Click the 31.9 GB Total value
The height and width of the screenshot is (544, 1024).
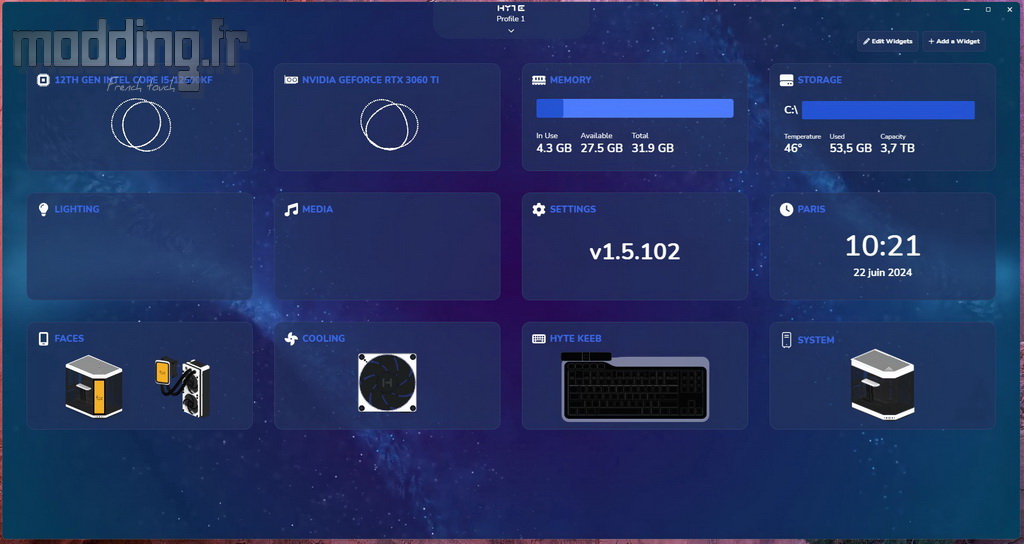(652, 148)
